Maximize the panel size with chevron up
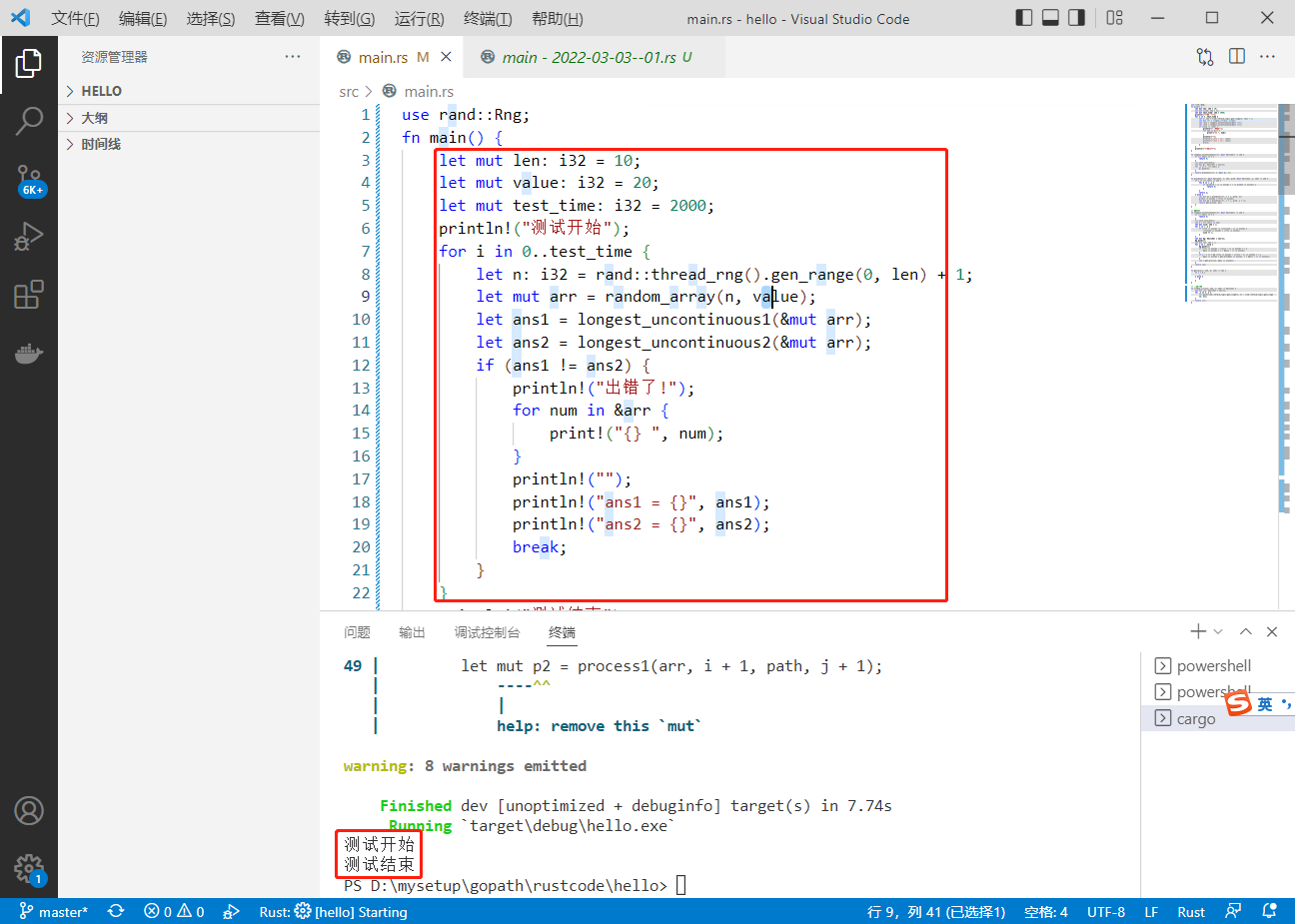Viewport: 1295px width, 924px height. [x=1246, y=631]
